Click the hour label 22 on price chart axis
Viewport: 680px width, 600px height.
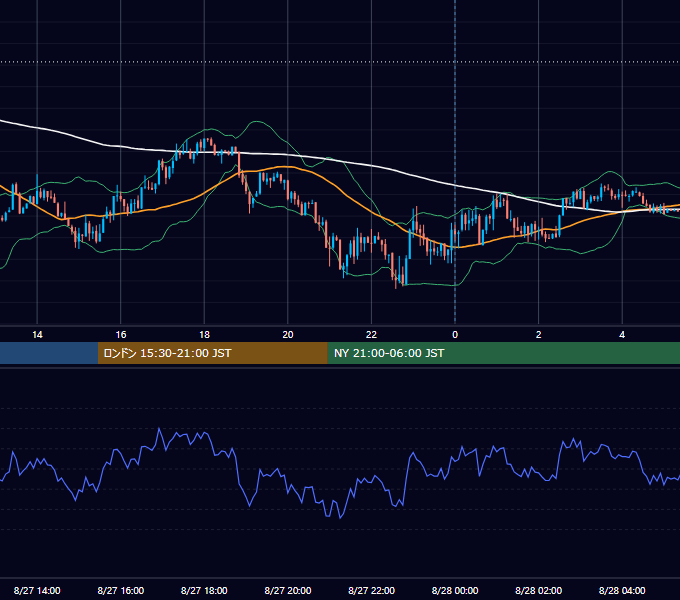(x=371, y=335)
